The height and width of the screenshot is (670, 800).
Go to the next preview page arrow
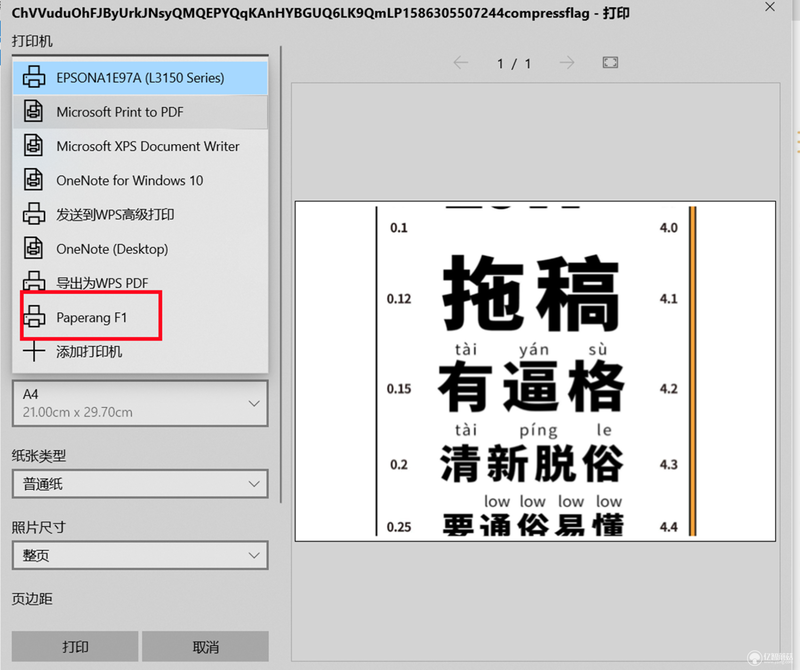point(567,63)
